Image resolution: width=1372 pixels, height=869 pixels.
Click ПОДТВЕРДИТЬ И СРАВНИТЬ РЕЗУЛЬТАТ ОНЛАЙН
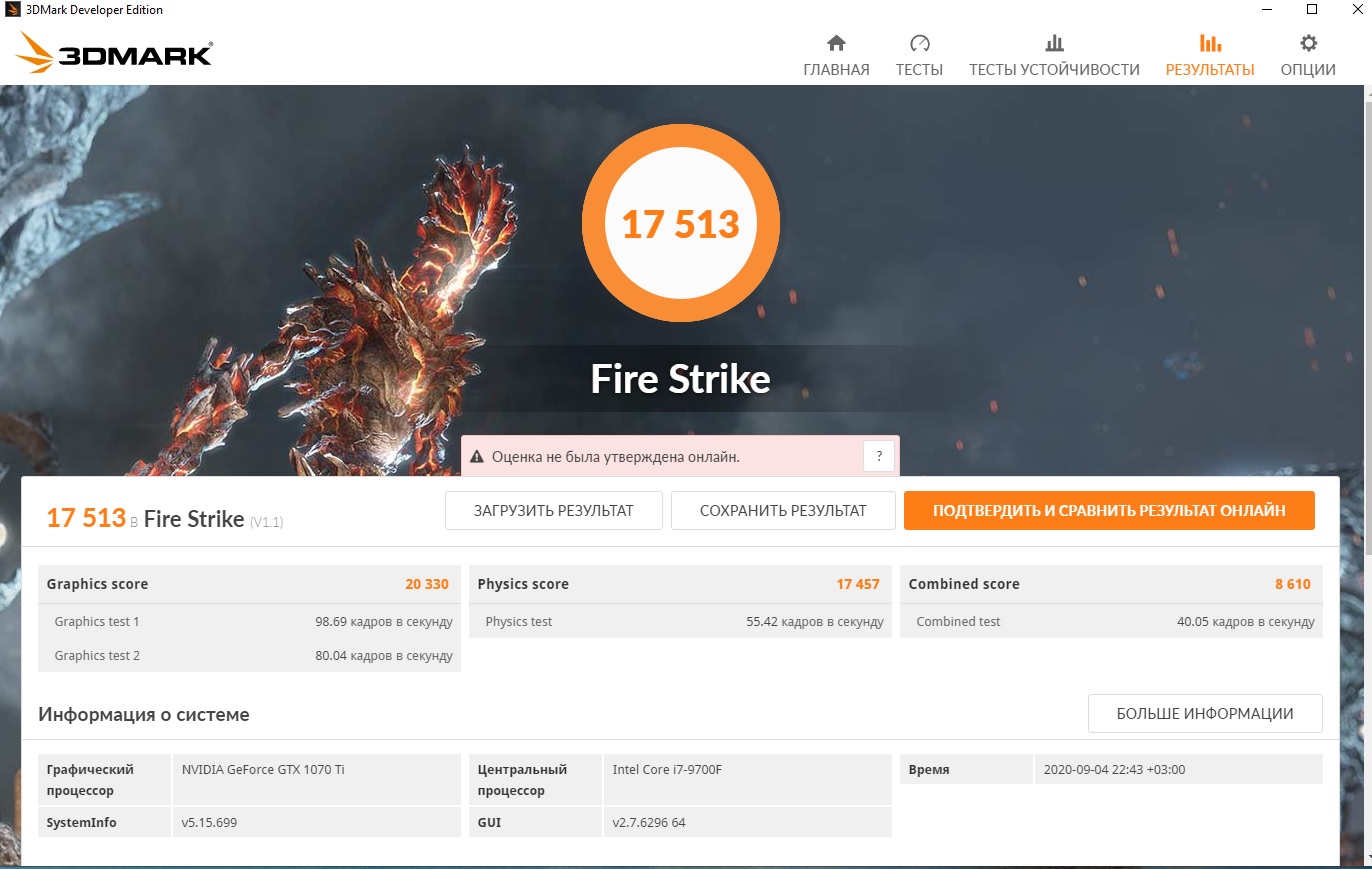pos(1109,510)
